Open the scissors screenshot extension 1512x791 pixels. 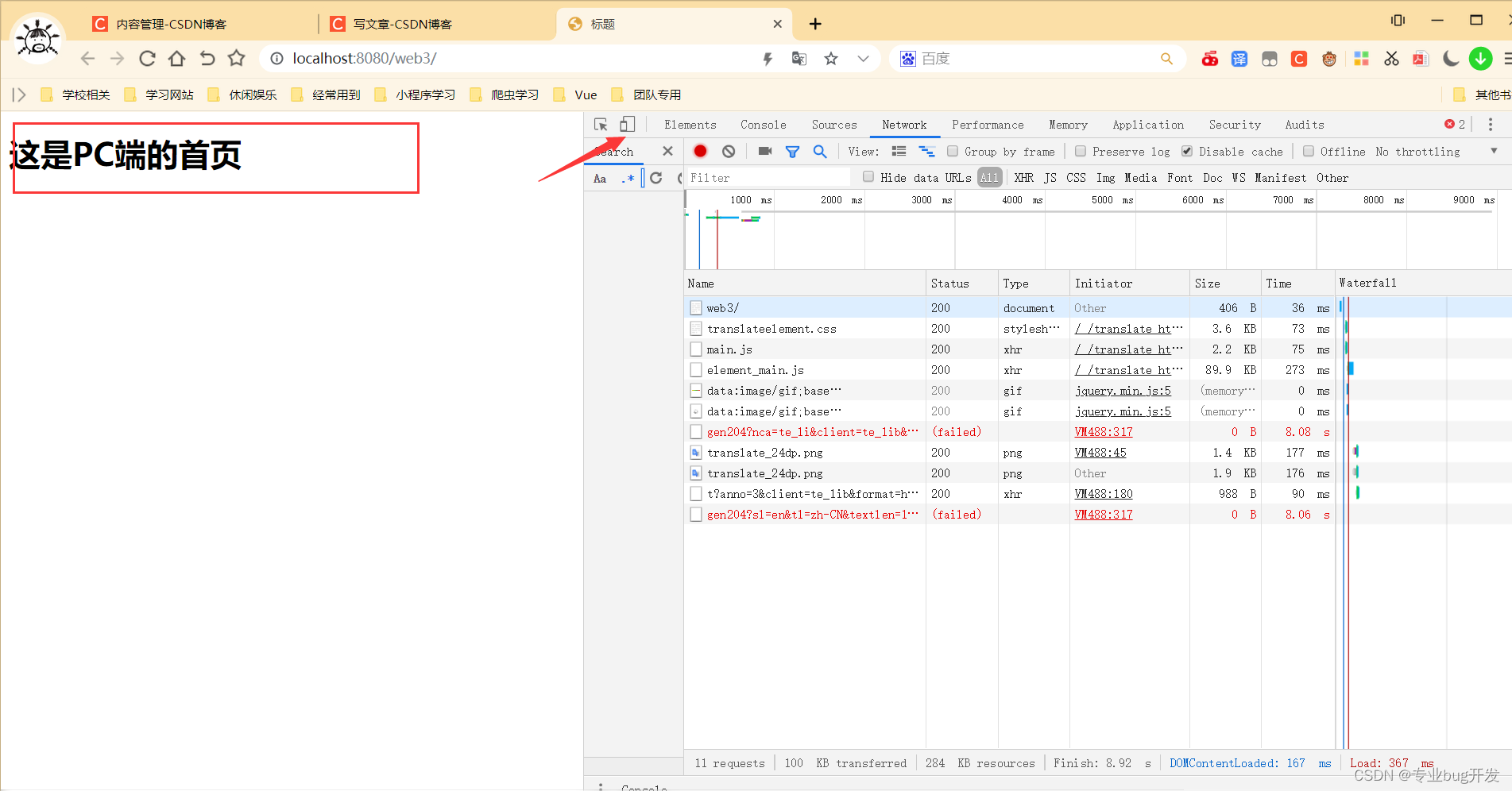(x=1391, y=59)
